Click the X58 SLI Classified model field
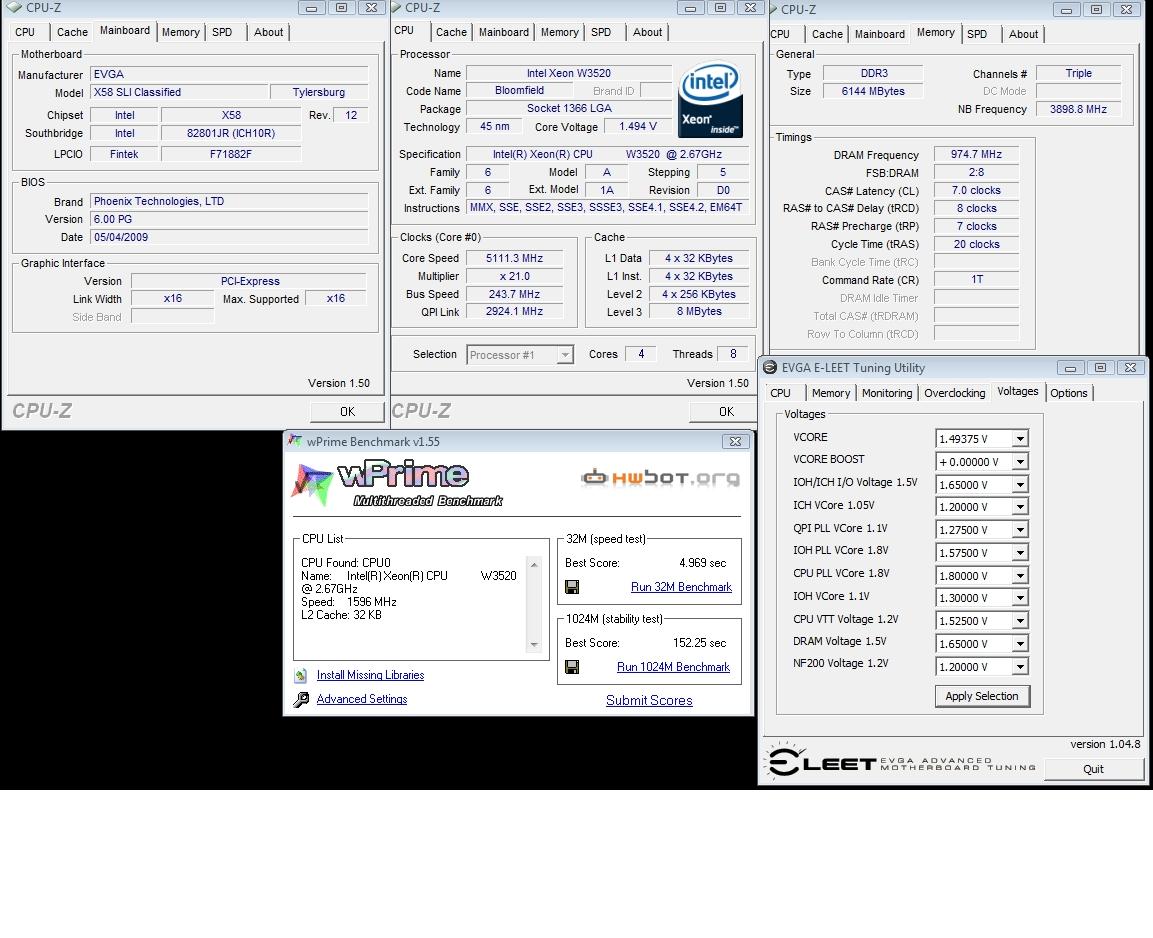The image size is (1153, 938). tap(179, 93)
